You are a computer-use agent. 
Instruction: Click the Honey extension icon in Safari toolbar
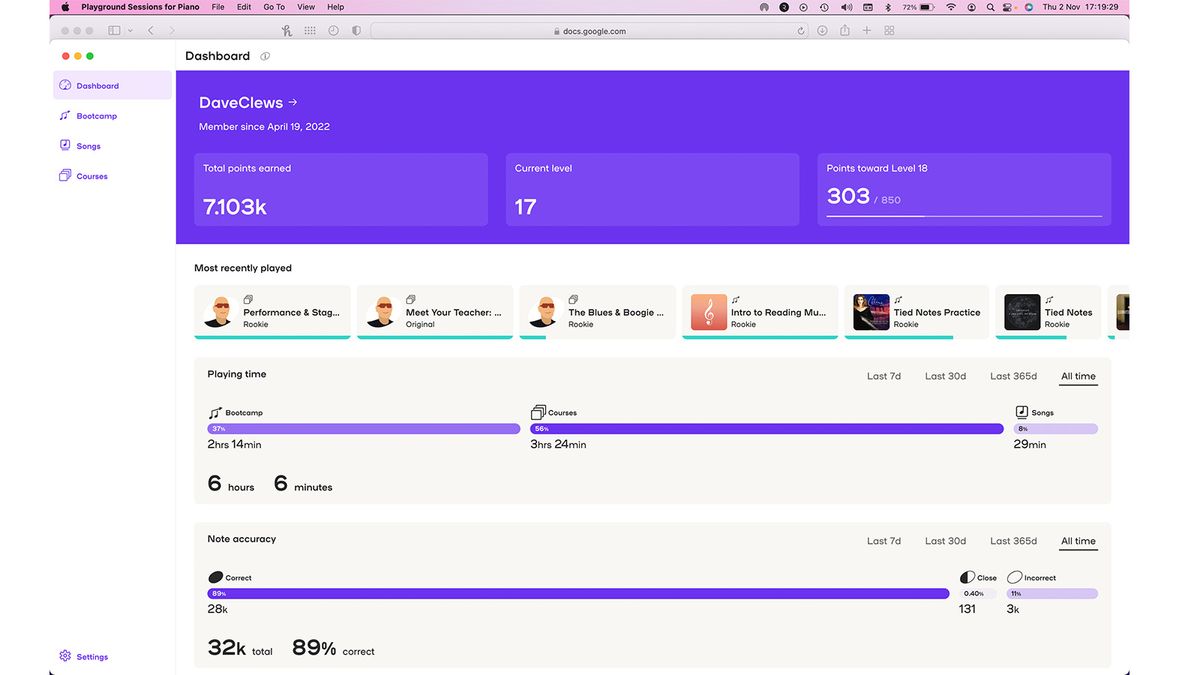pos(287,31)
